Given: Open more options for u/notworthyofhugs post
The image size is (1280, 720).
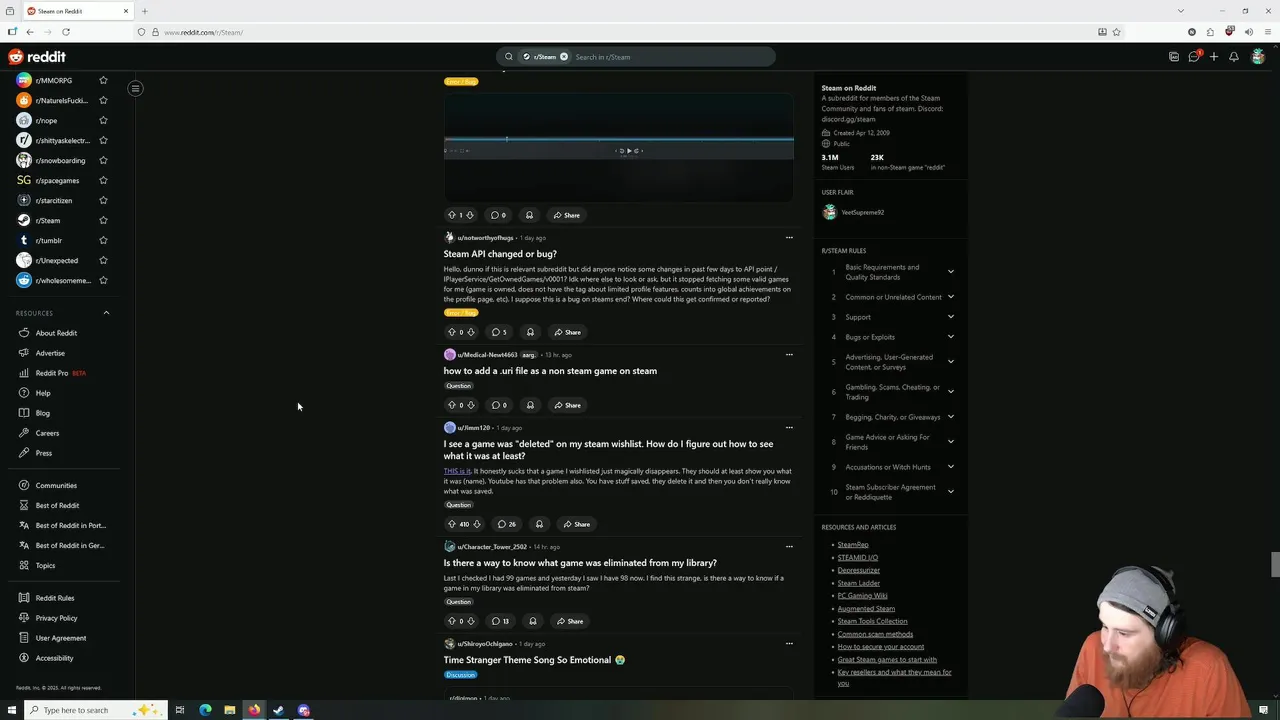Looking at the screenshot, I should click(789, 238).
